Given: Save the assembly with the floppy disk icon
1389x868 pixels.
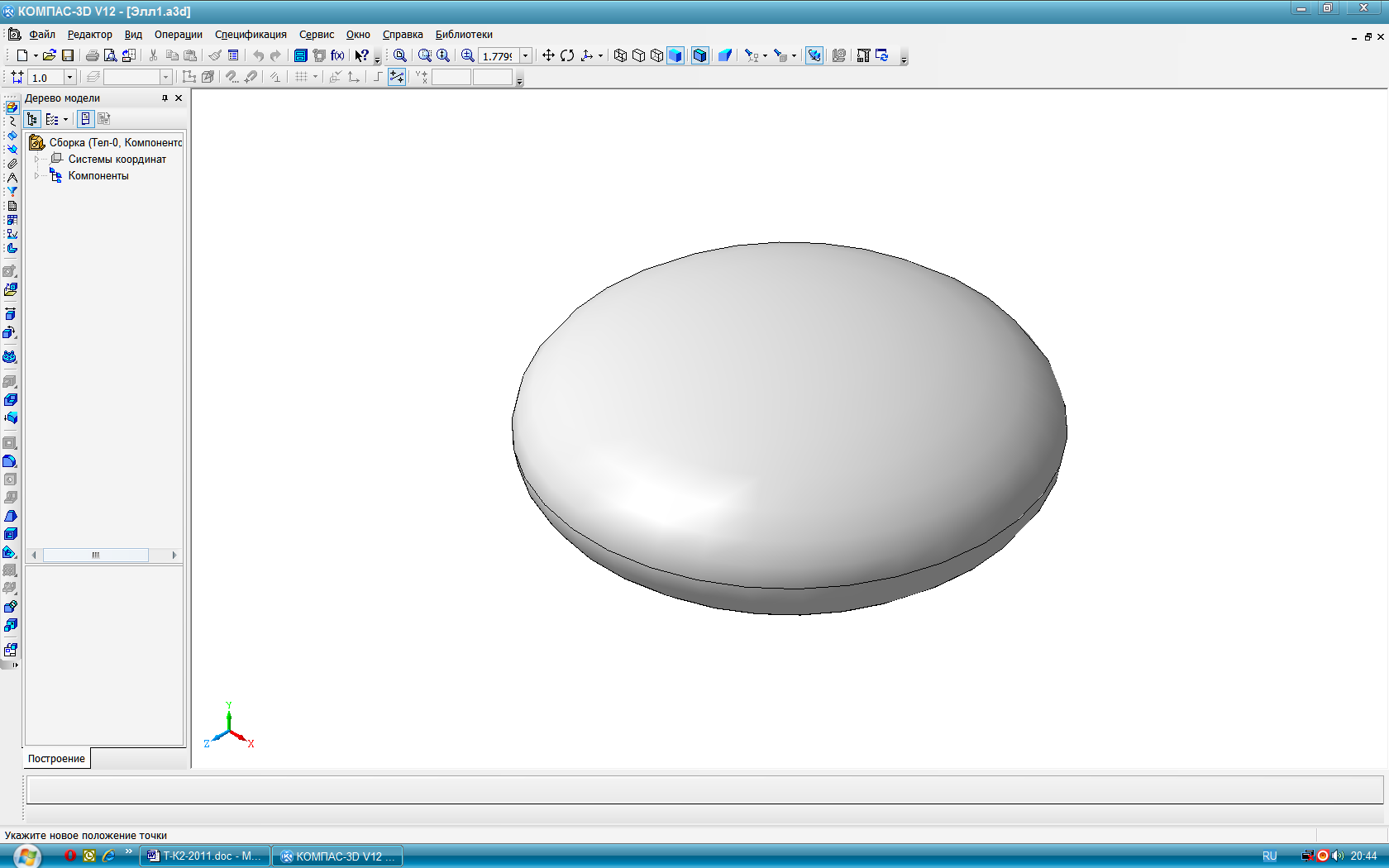Looking at the screenshot, I should point(68,55).
